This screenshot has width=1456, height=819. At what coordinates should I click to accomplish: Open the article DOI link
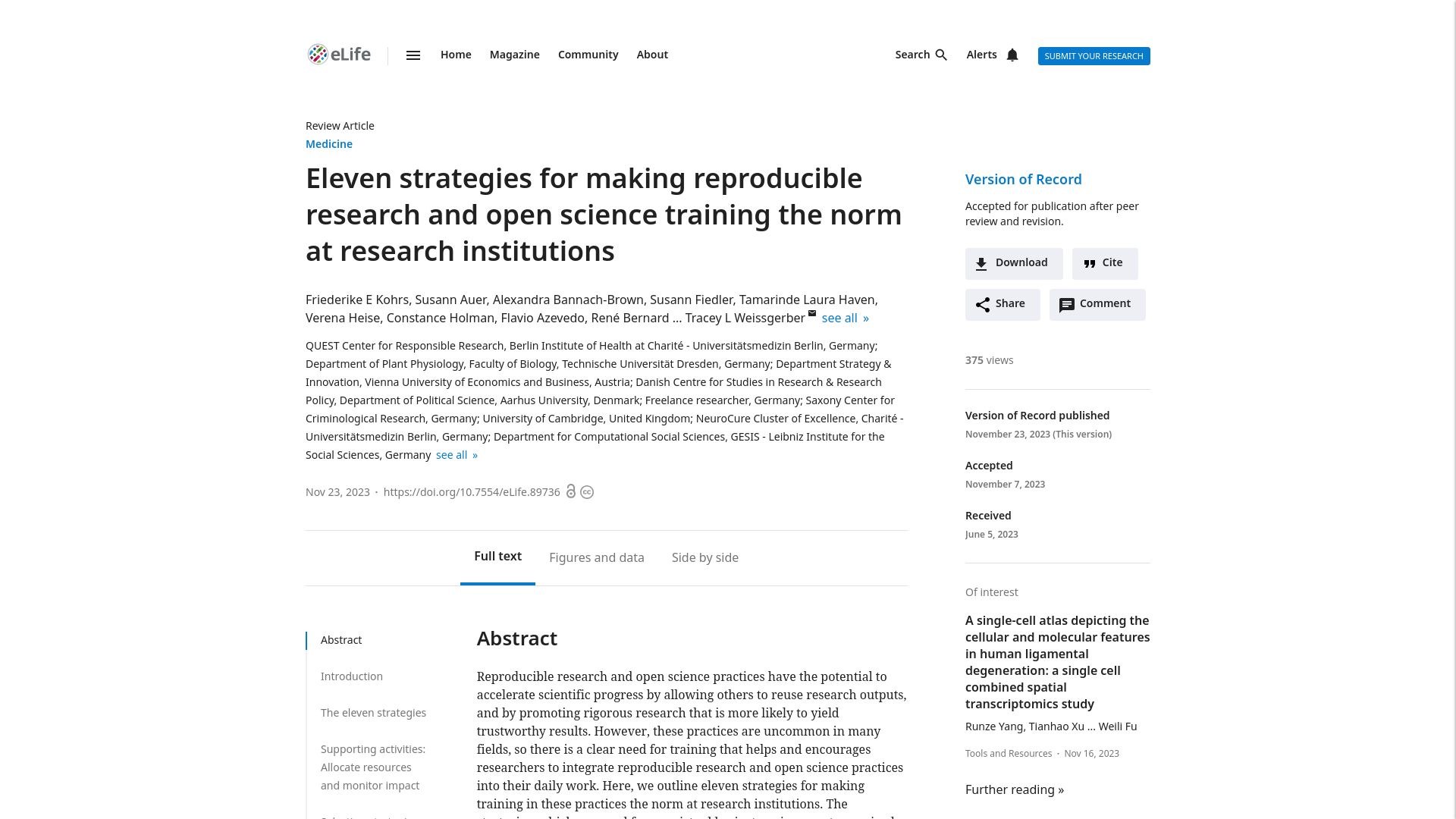(472, 492)
